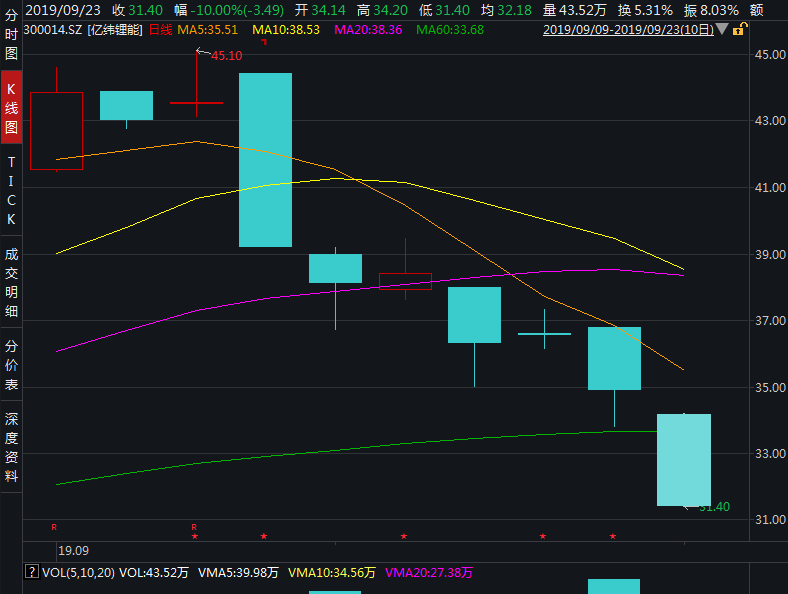Switch to the 分价表 tab

(x=11, y=364)
